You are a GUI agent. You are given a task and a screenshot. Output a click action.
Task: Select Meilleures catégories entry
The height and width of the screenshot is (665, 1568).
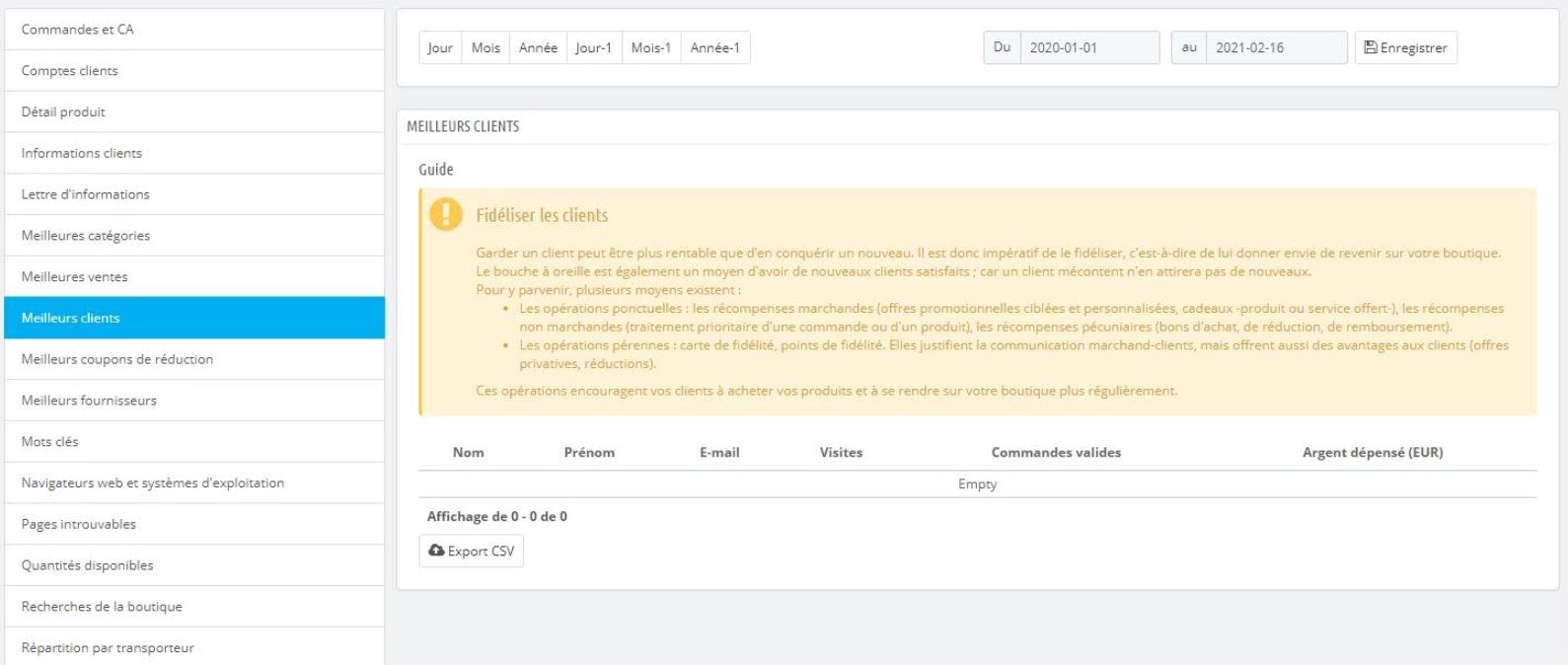coord(194,236)
